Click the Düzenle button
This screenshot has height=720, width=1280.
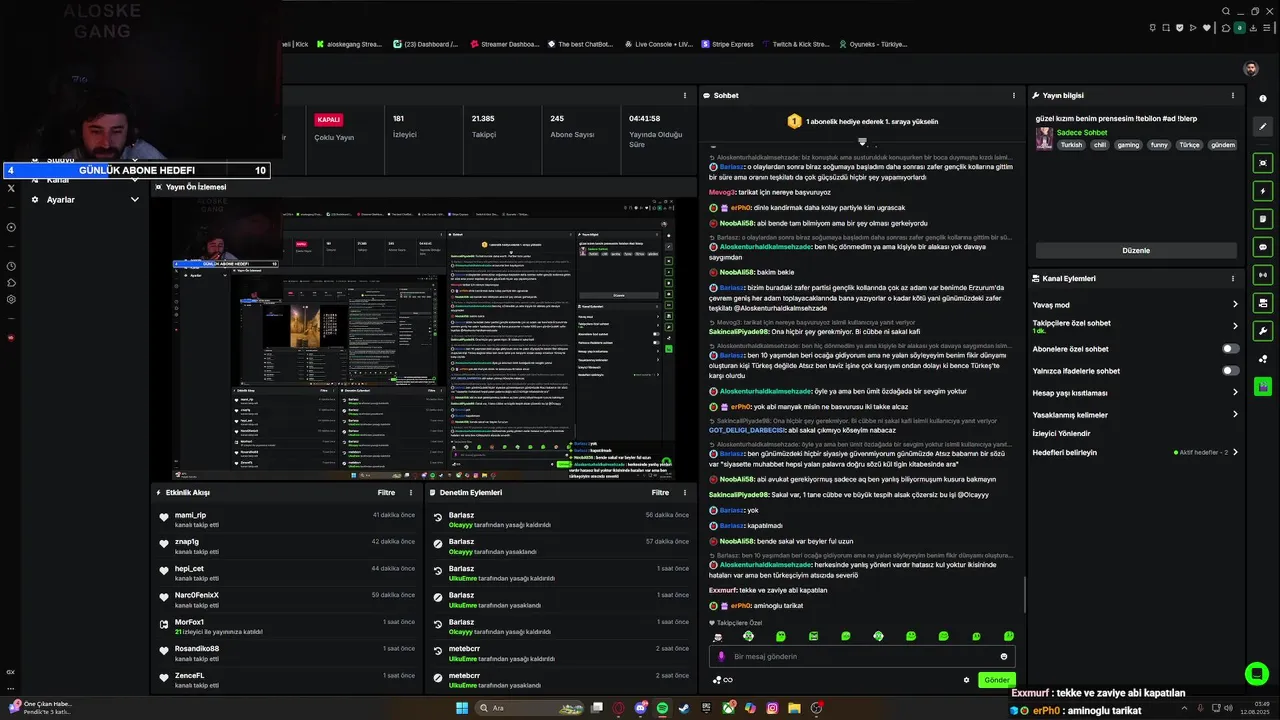pyautogui.click(x=1136, y=250)
